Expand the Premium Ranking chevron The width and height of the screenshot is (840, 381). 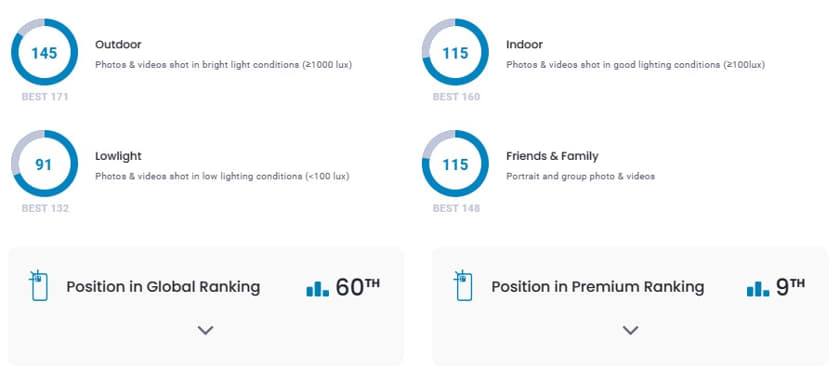click(x=631, y=330)
